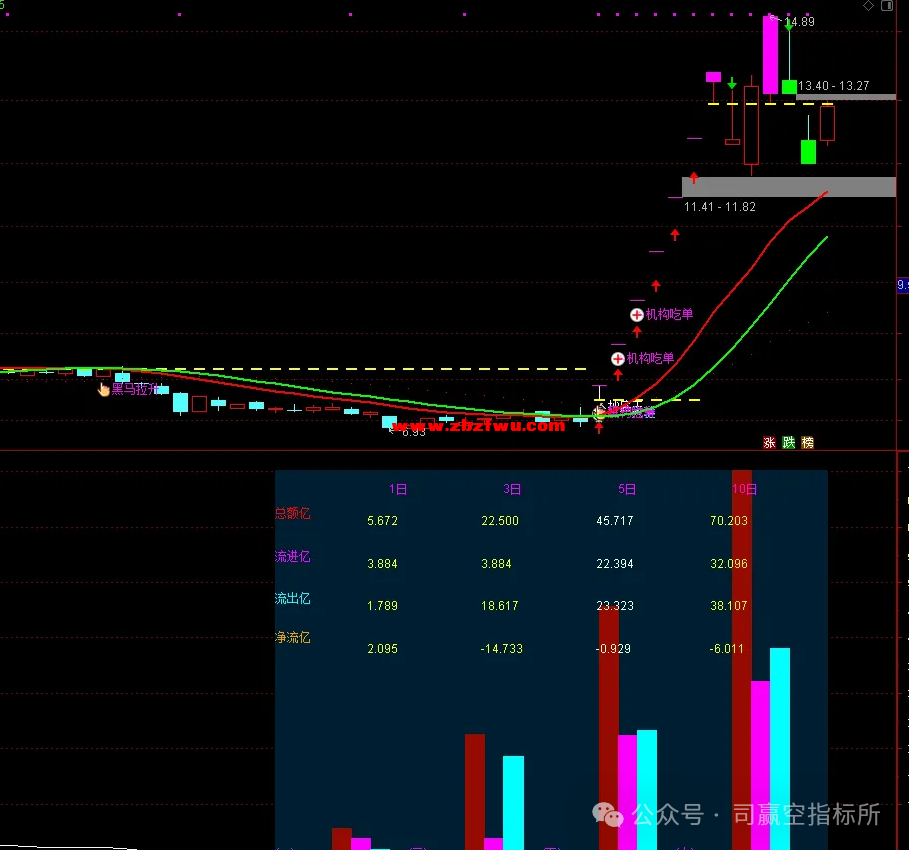Select the lower 机构吃单 signal label

coord(650,358)
